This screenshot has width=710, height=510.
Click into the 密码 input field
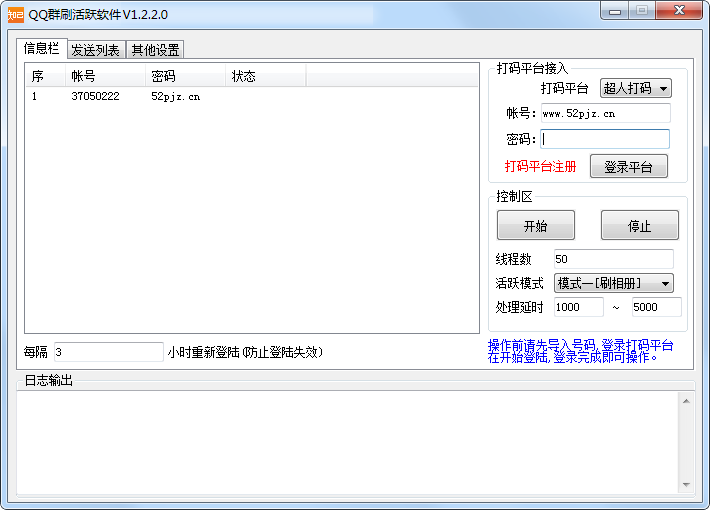605,139
